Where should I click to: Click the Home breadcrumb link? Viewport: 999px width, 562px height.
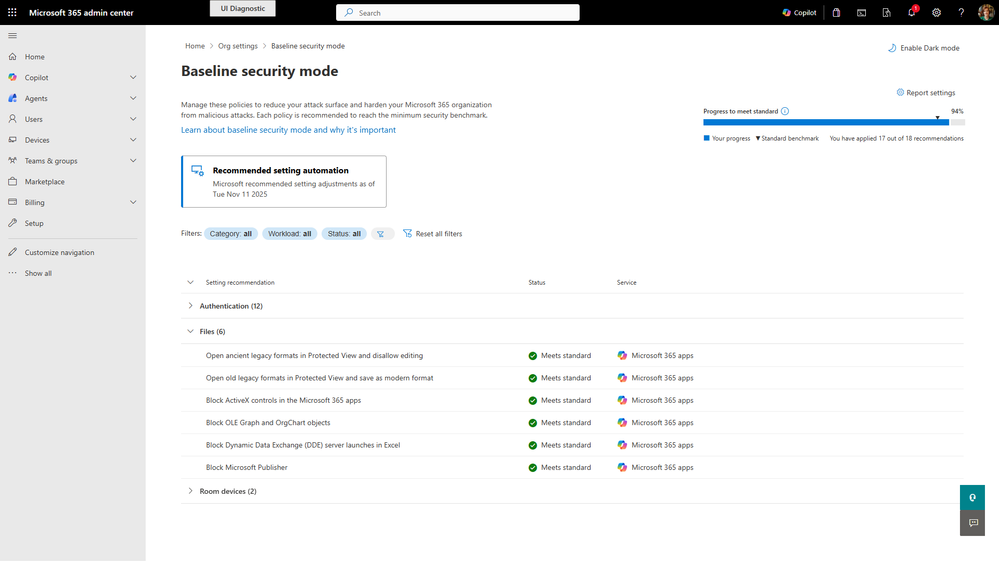coord(195,46)
